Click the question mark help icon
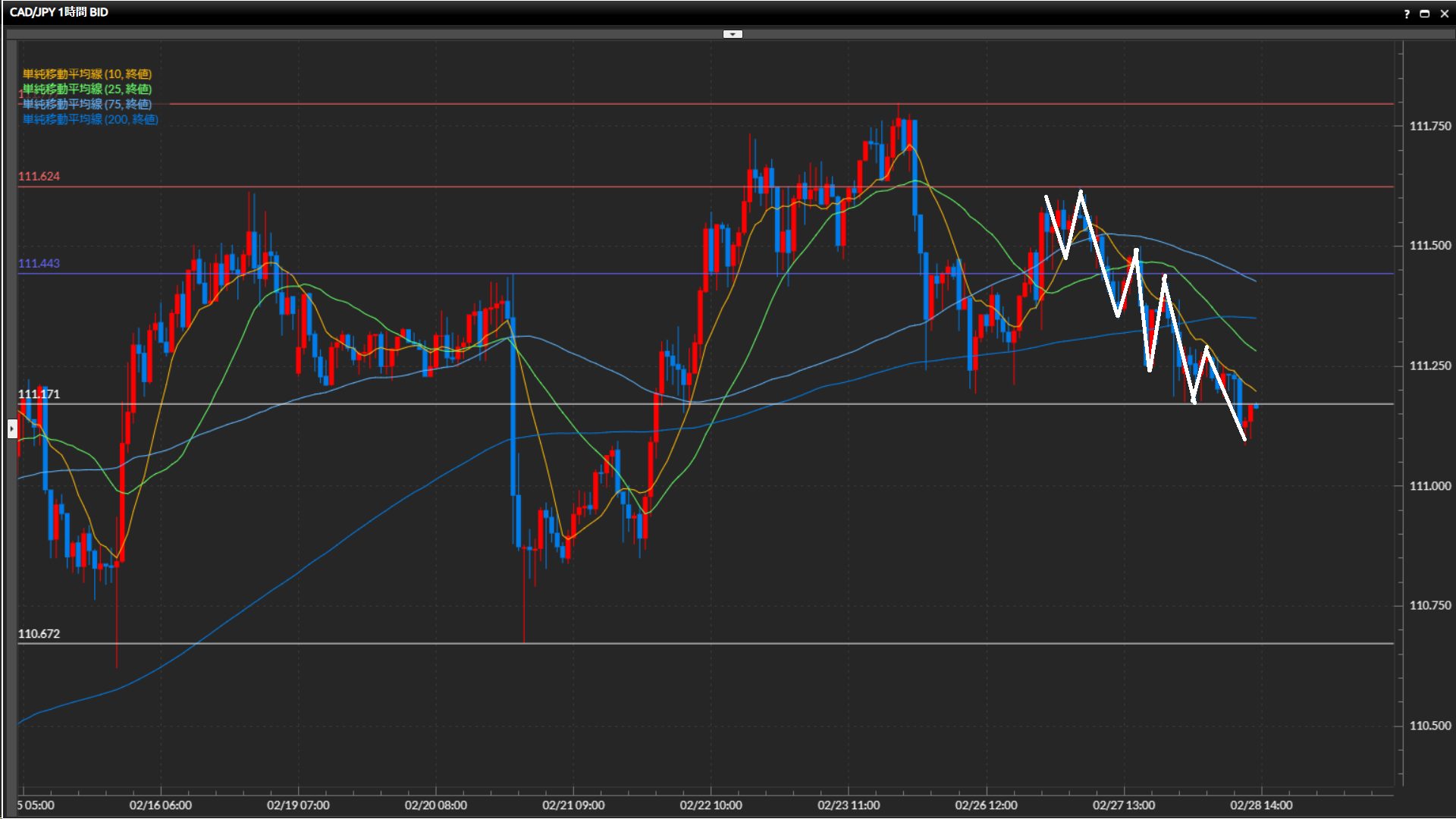Screen dimensions: 1456x819 point(1407,14)
